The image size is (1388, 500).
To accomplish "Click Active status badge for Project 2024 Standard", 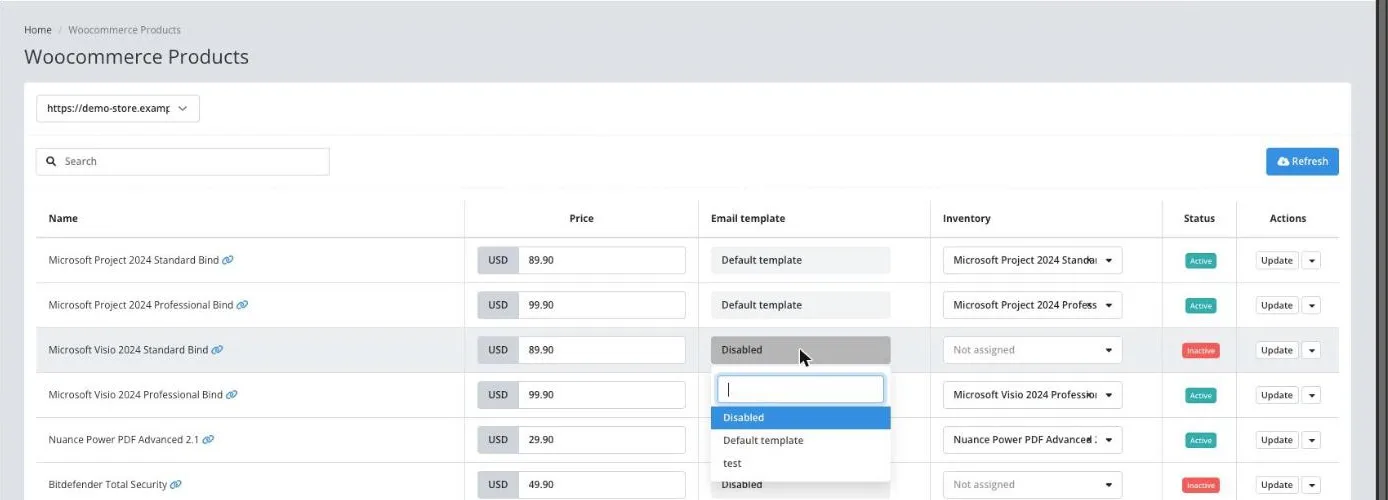I will (x=1201, y=261).
